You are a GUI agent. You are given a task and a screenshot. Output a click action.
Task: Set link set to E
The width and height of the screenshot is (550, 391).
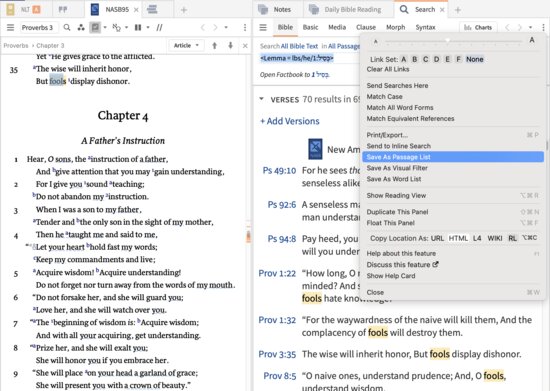447,59
